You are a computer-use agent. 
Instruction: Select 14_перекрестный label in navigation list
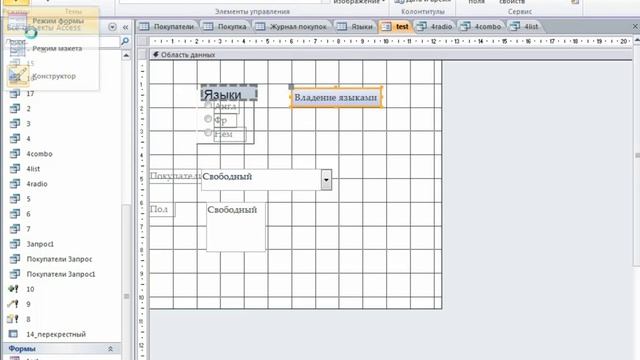pyautogui.click(x=56, y=334)
